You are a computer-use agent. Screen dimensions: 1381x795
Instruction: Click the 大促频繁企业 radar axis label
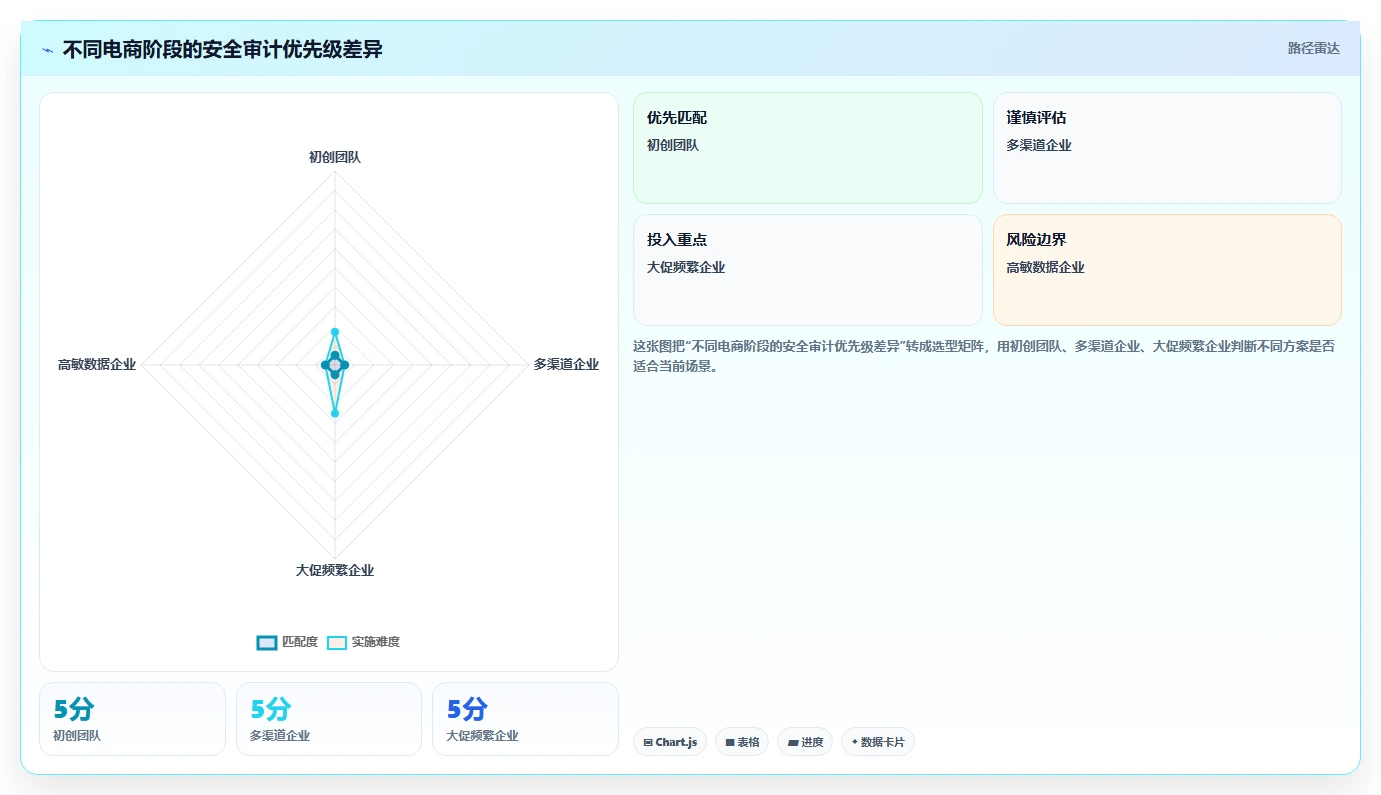(335, 570)
